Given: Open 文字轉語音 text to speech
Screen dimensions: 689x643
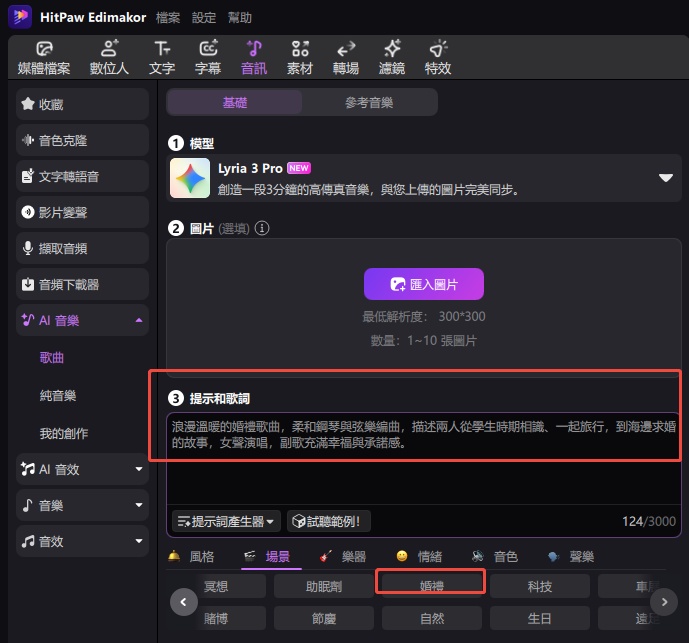Looking at the screenshot, I should 82,176.
